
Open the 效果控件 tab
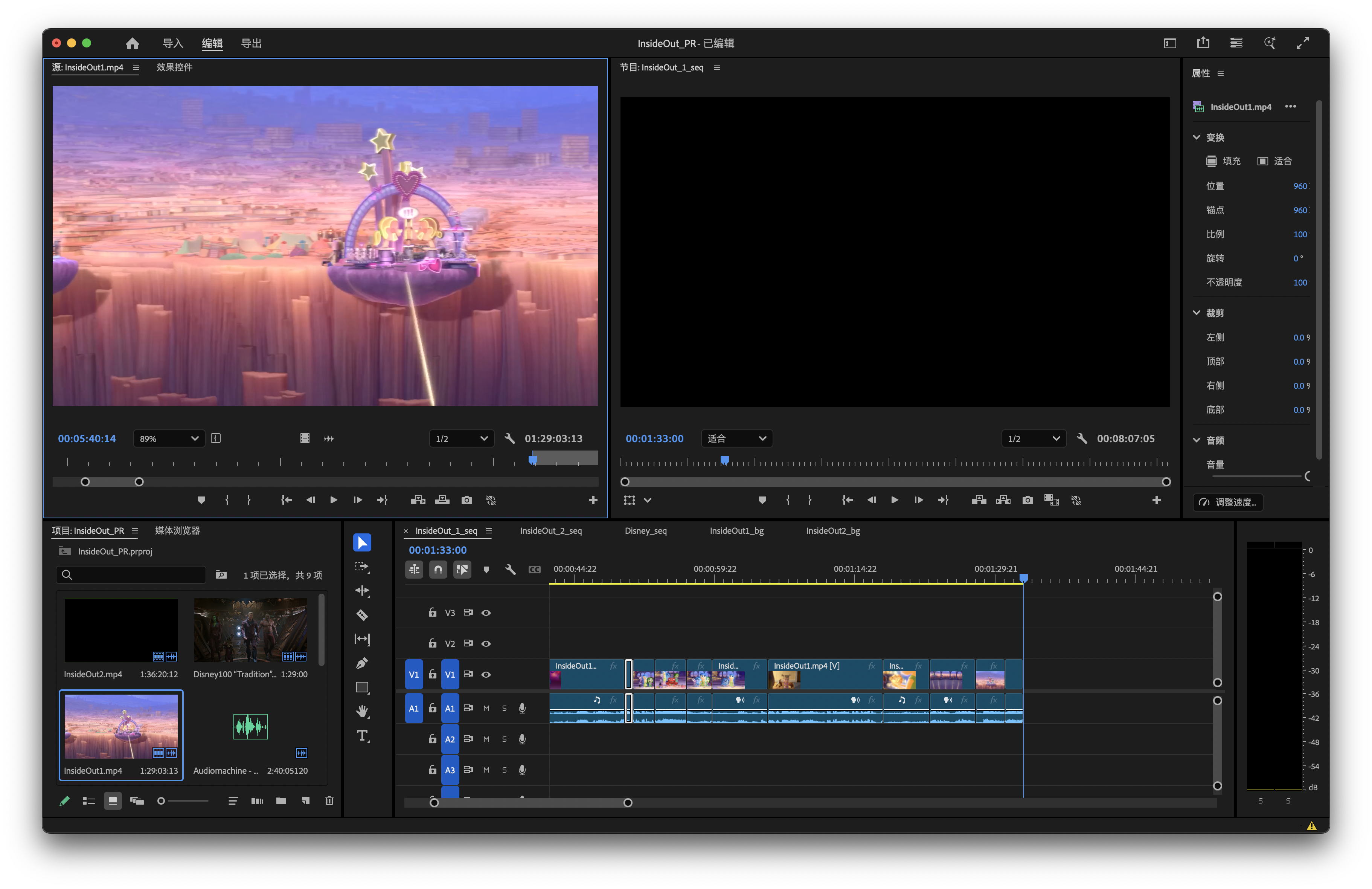pos(174,67)
